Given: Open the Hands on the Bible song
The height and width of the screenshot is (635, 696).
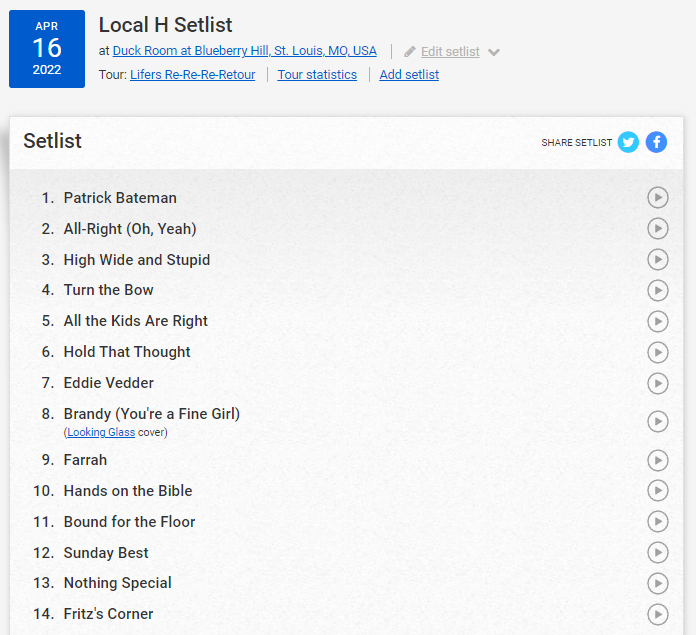Looking at the screenshot, I should (x=128, y=491).
